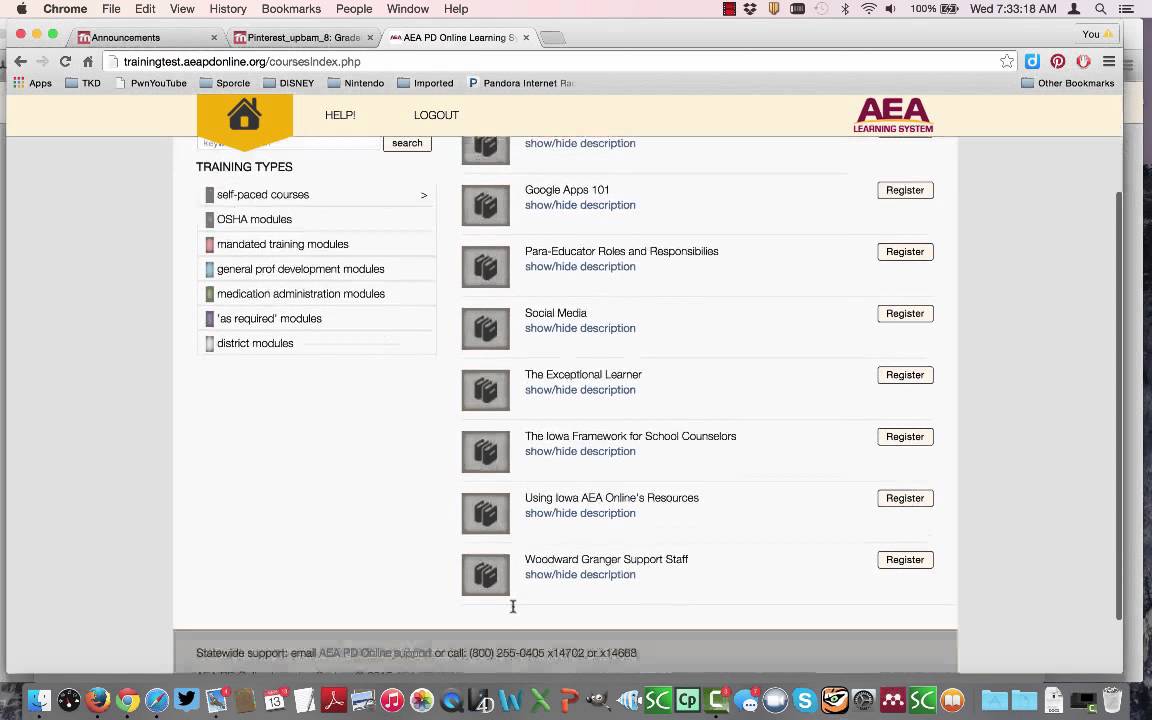1152x720 pixels.
Task: Select medication administration modules
Action: click(317, 294)
